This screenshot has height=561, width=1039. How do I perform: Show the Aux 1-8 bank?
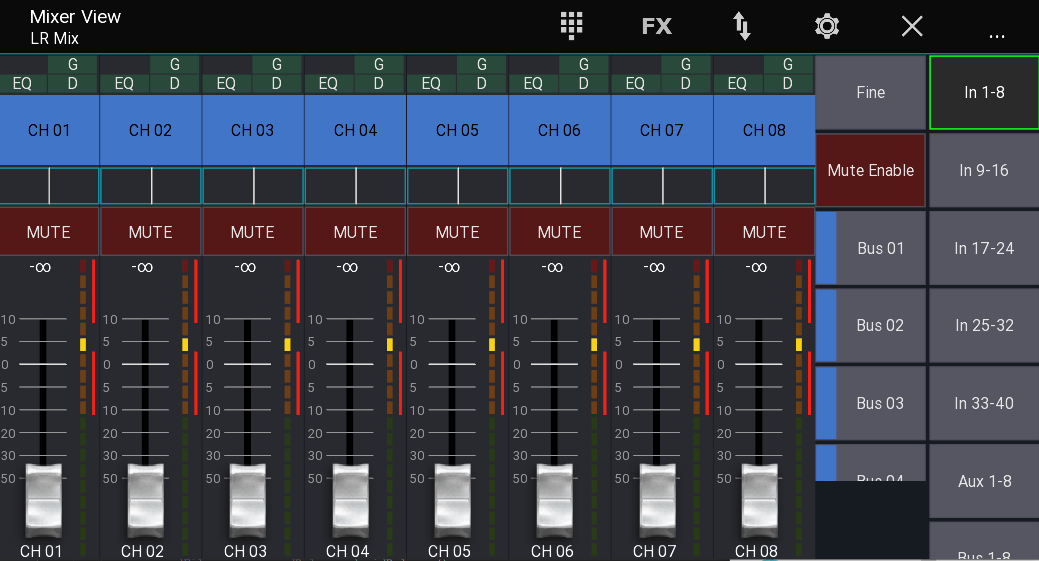(x=984, y=481)
